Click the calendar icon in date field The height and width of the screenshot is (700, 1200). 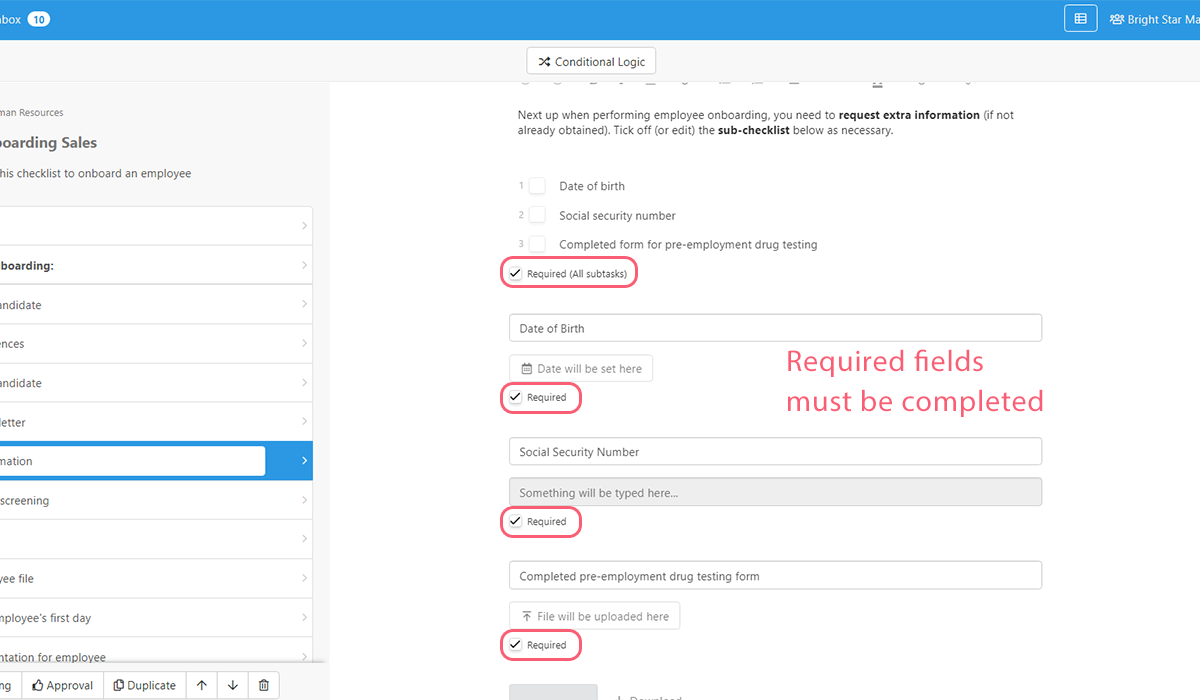click(527, 369)
